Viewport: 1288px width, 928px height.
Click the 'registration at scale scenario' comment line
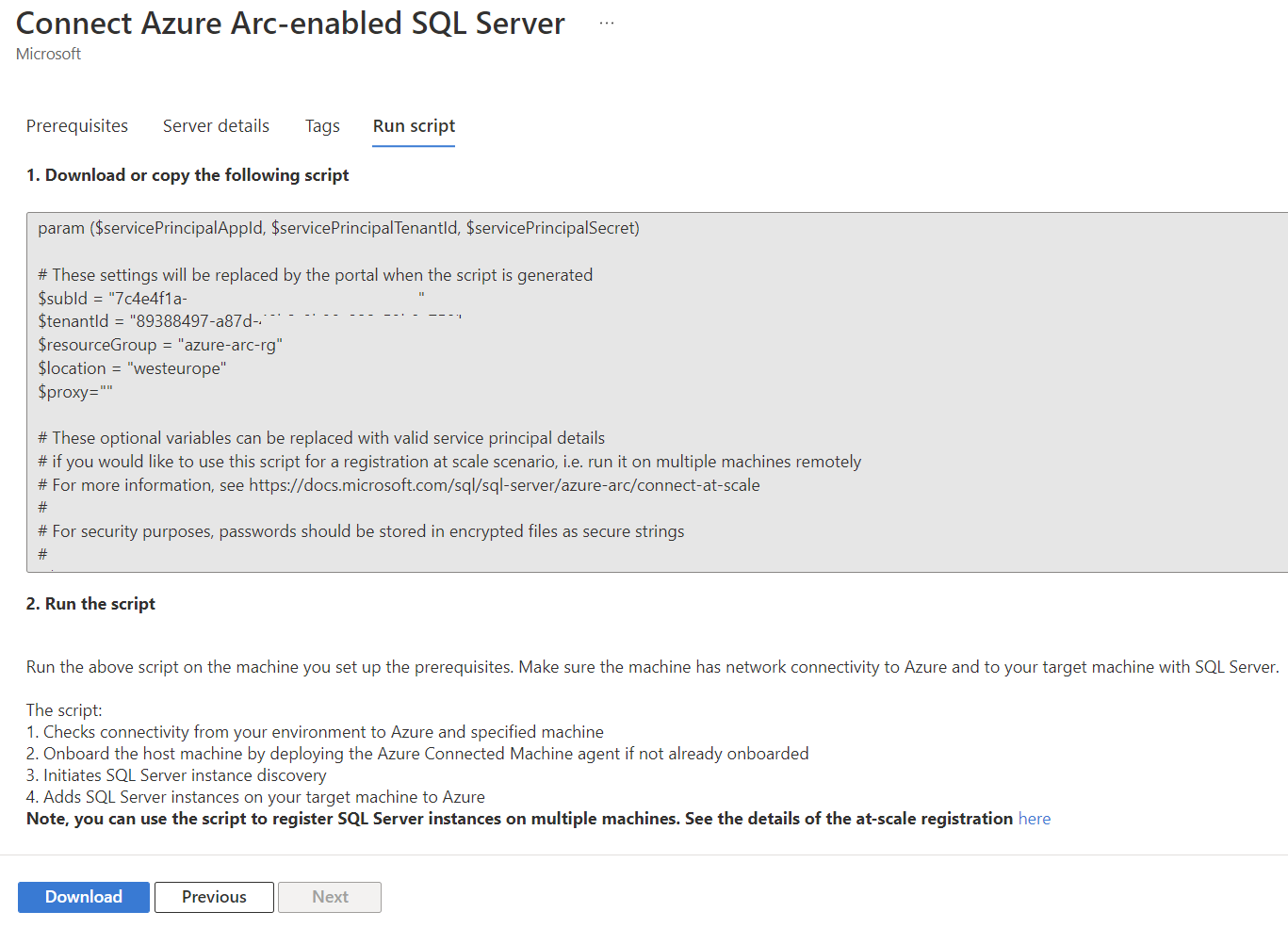pyautogui.click(x=449, y=462)
